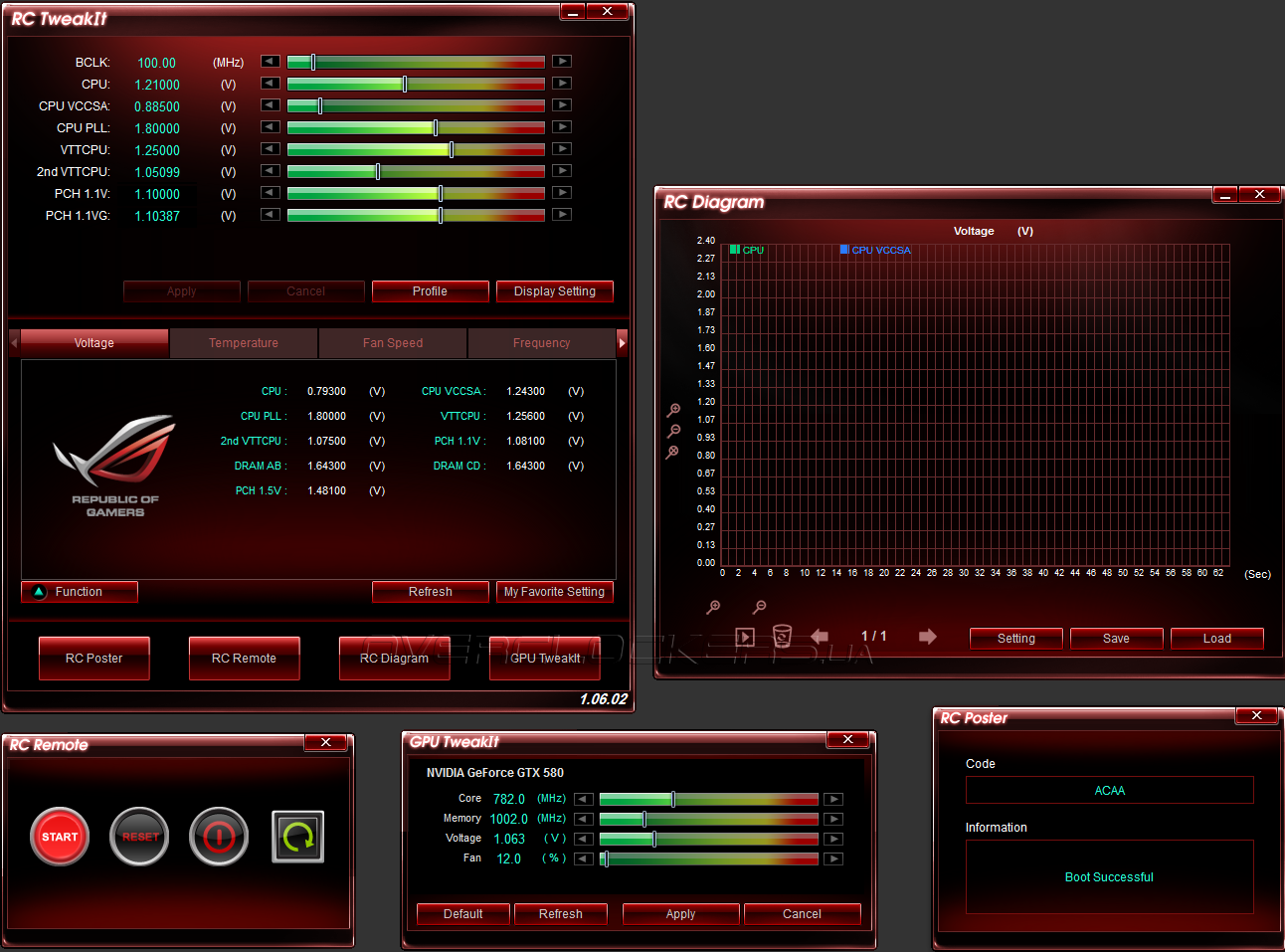Click the ACAA code field in RC Poster
The image size is (1285, 952).
coord(1110,791)
